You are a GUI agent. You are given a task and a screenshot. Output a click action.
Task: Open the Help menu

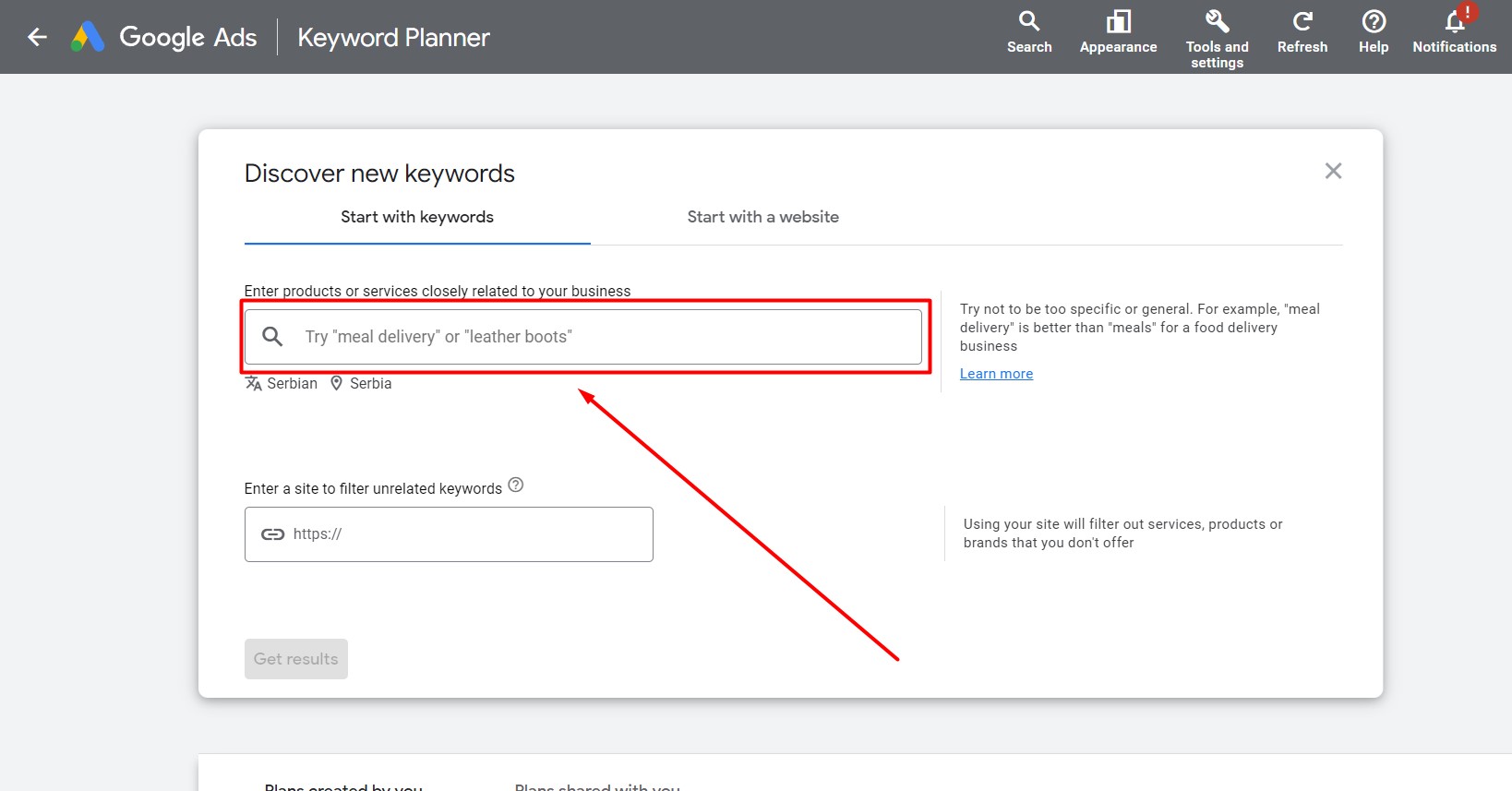tap(1374, 32)
